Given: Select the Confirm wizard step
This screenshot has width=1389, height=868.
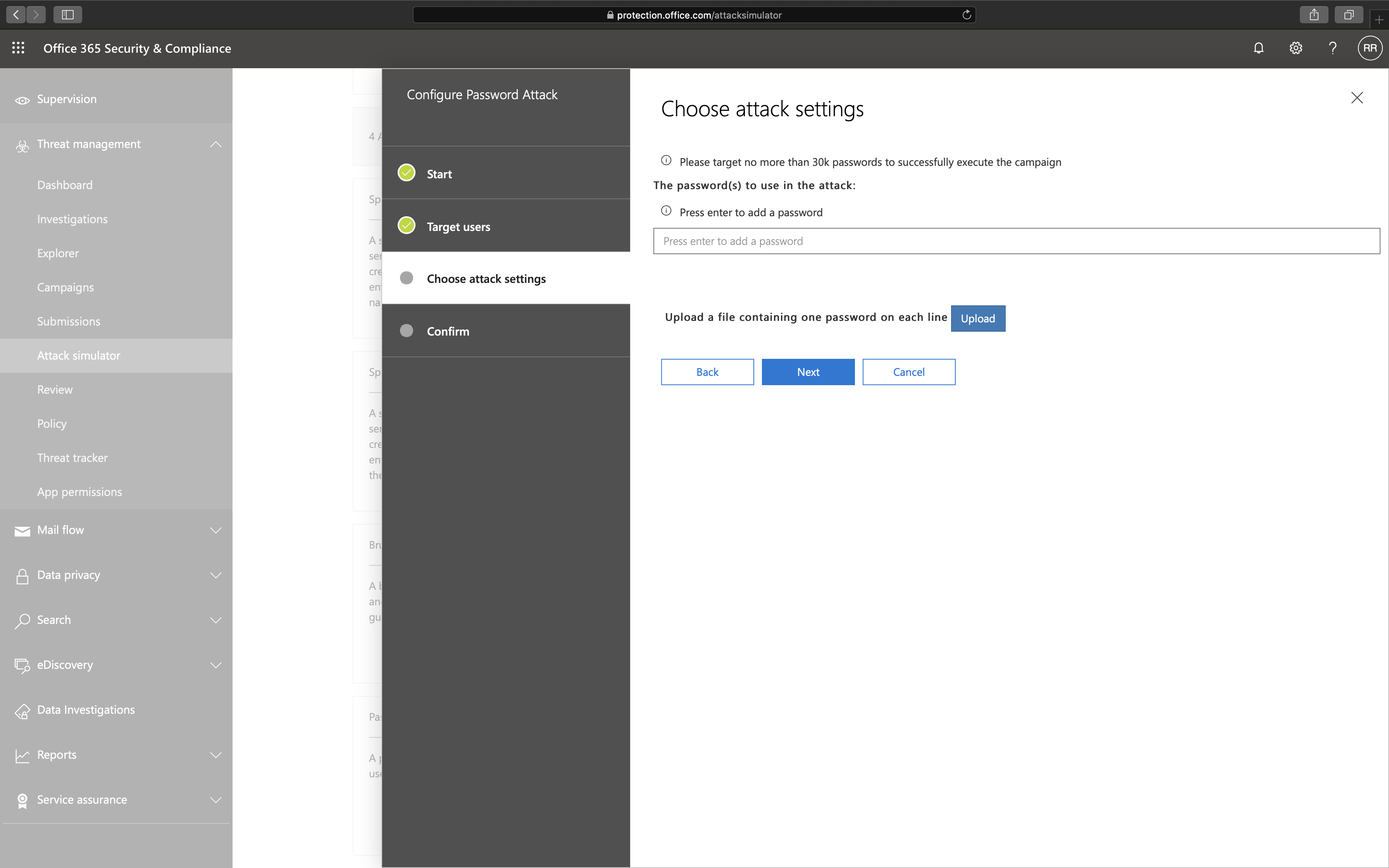Looking at the screenshot, I should click(x=448, y=331).
